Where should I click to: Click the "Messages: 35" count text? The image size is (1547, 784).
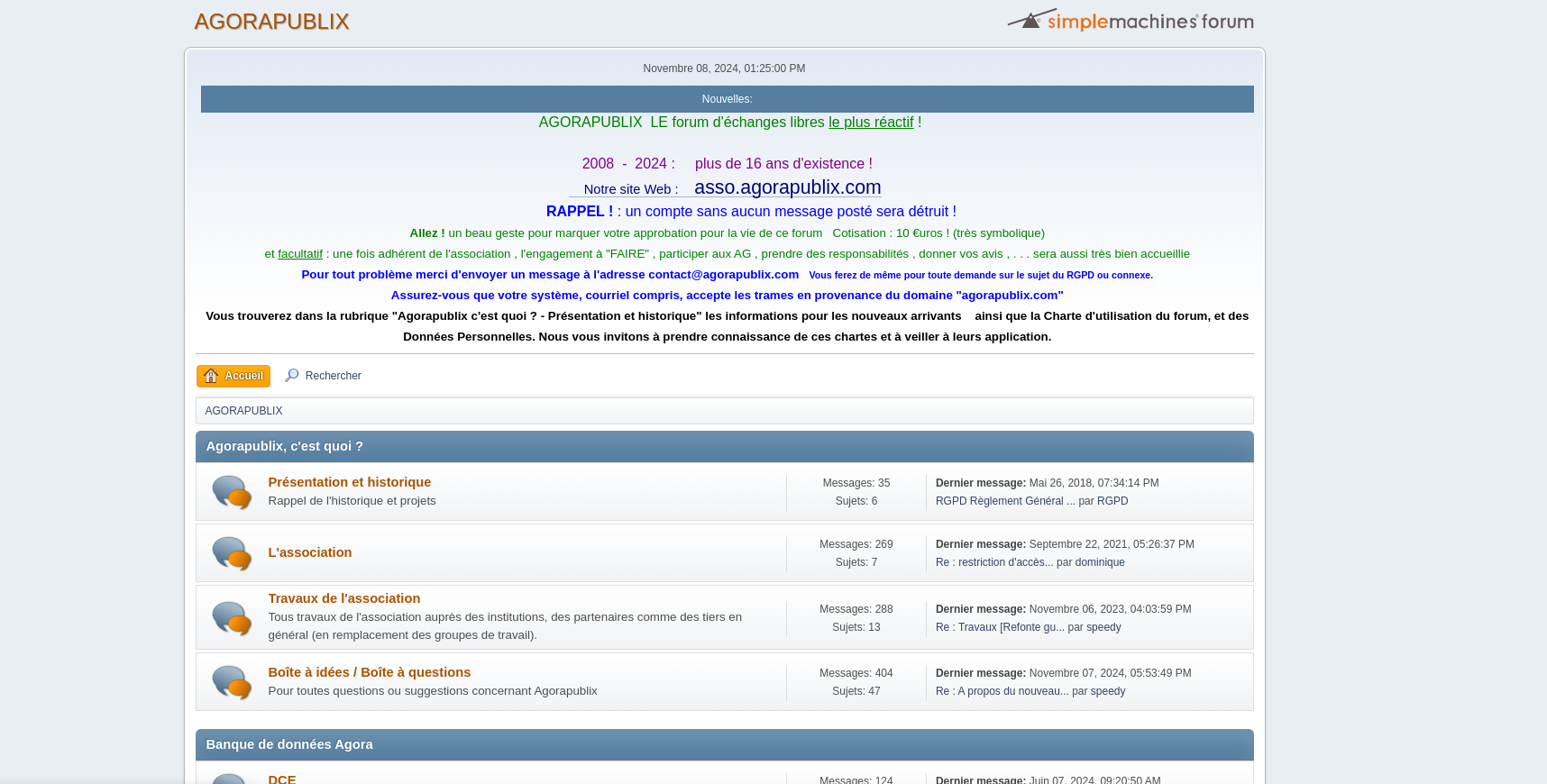tap(856, 483)
